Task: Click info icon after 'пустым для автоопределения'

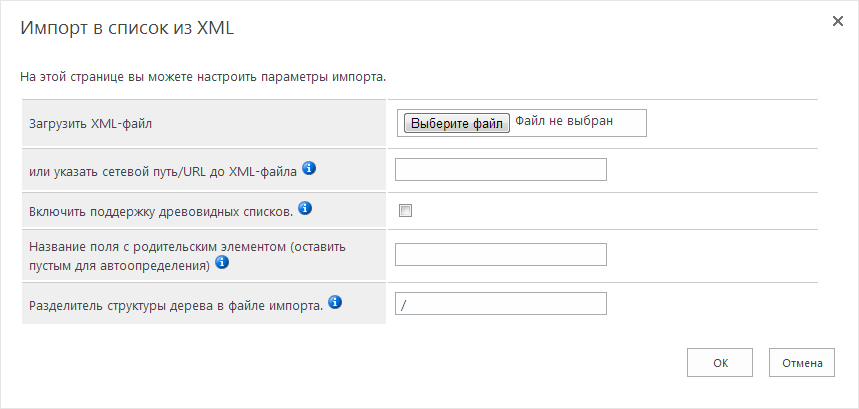Action: tap(222, 263)
